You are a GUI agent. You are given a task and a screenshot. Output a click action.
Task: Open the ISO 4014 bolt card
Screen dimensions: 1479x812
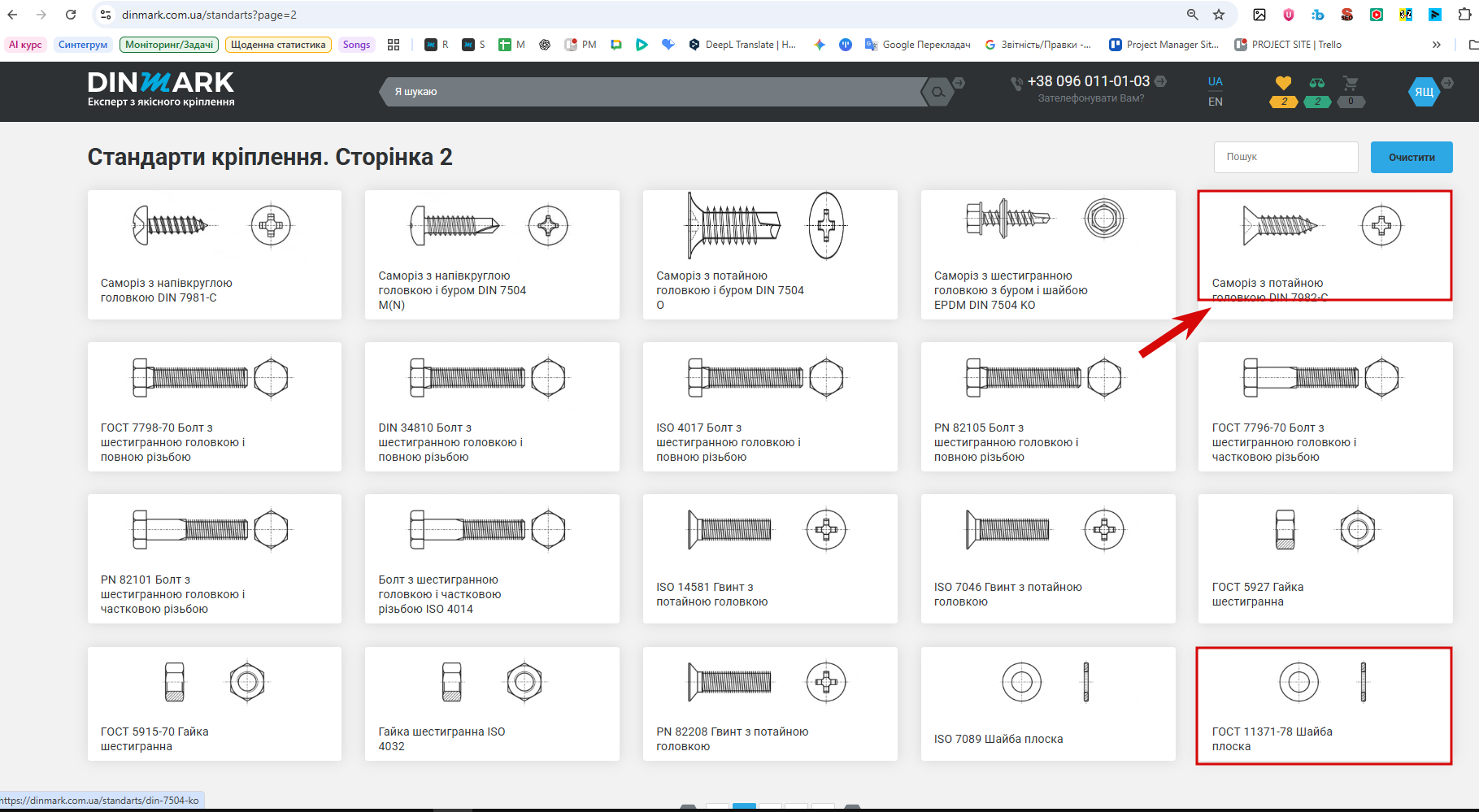click(x=492, y=558)
